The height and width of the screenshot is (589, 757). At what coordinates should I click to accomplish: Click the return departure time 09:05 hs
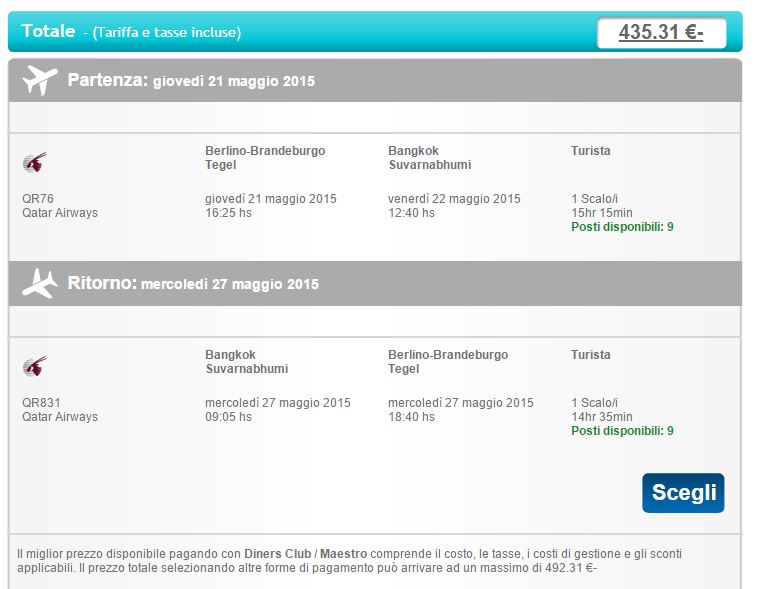(228, 417)
